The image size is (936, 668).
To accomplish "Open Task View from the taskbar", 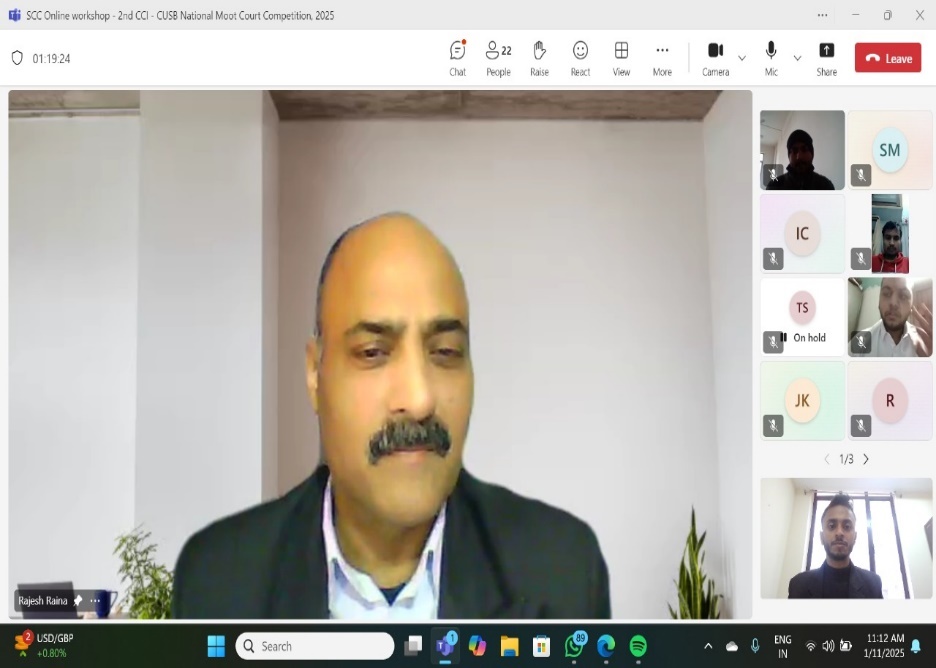I will [x=413, y=646].
